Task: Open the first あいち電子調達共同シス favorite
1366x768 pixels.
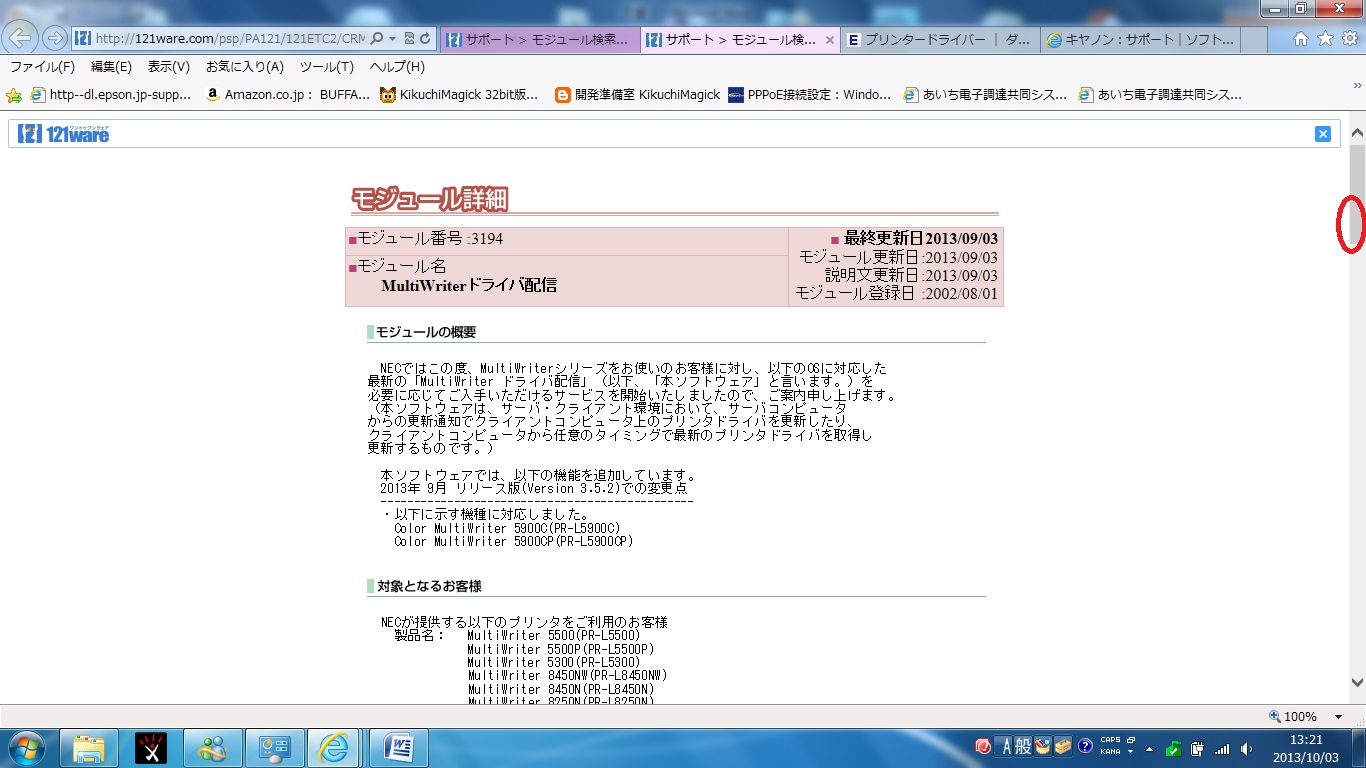Action: tap(984, 95)
